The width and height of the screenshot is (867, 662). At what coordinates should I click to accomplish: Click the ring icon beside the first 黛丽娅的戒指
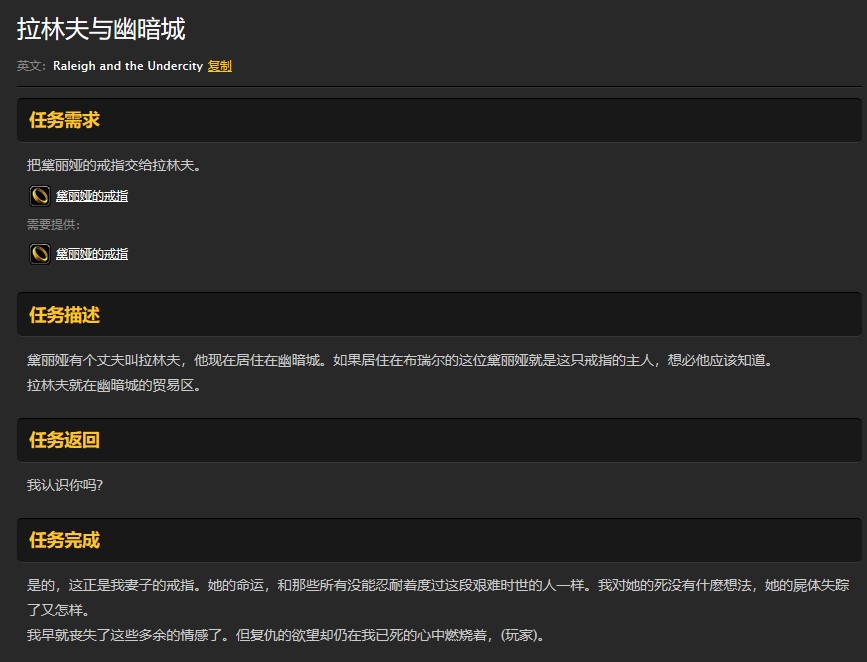click(39, 195)
